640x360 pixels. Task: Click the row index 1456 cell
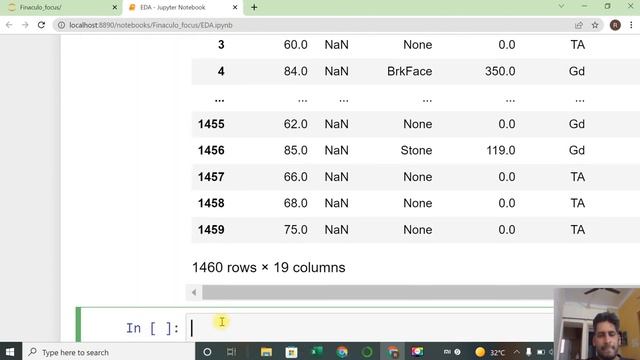click(x=211, y=151)
